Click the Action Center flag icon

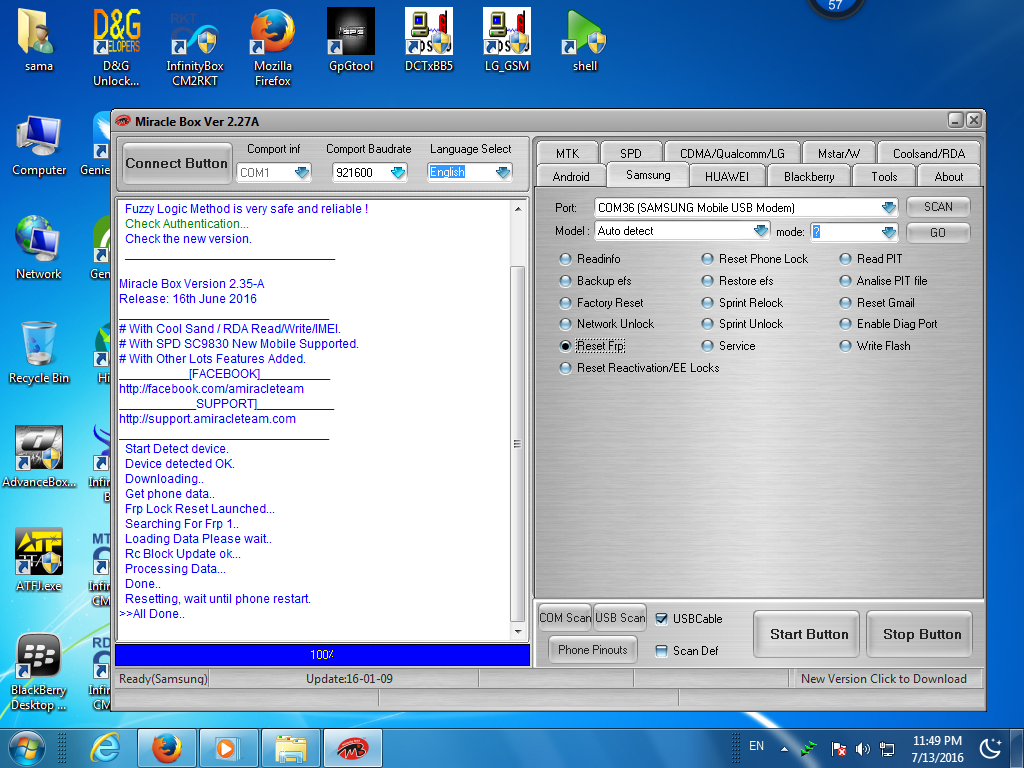point(839,748)
